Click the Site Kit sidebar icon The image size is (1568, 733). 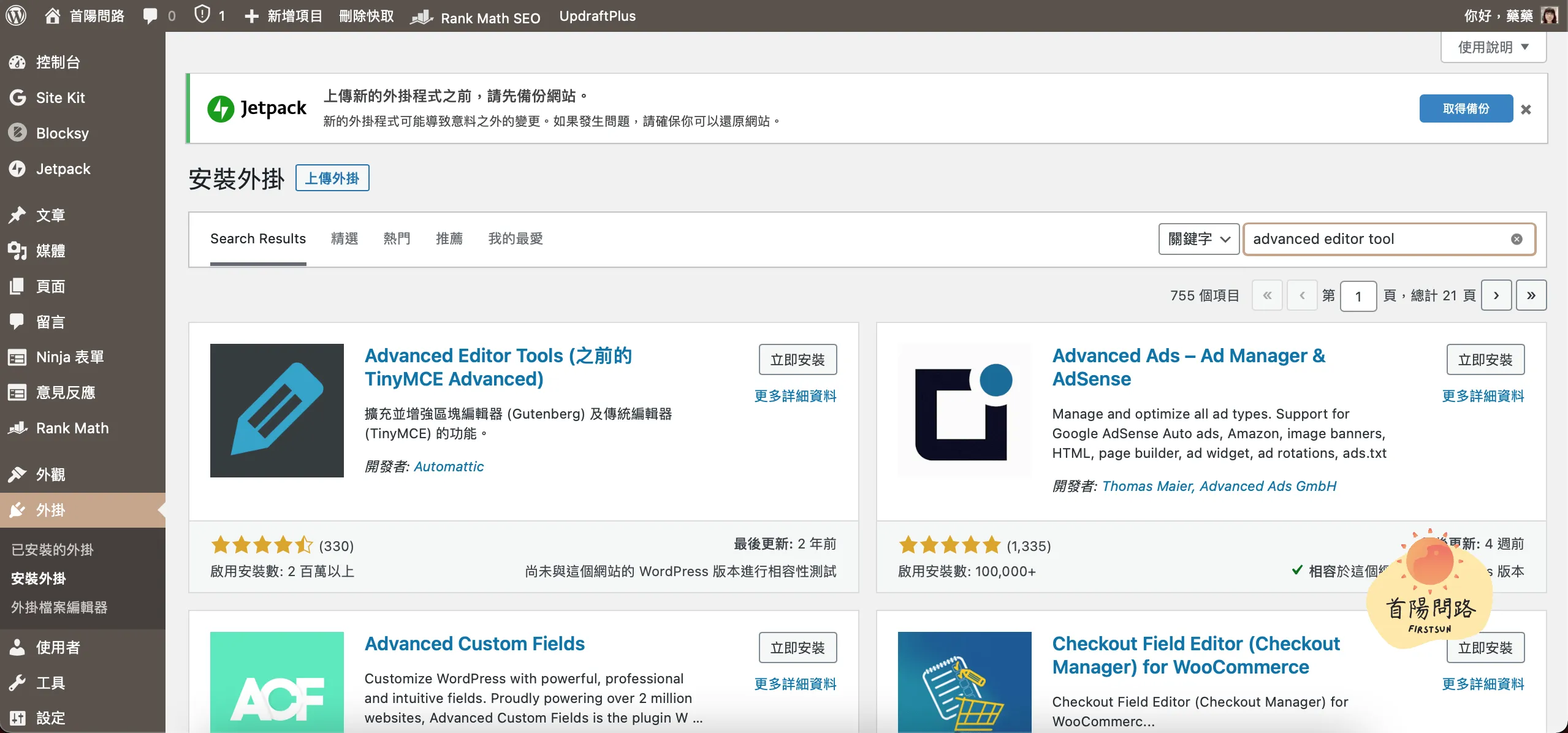point(17,97)
